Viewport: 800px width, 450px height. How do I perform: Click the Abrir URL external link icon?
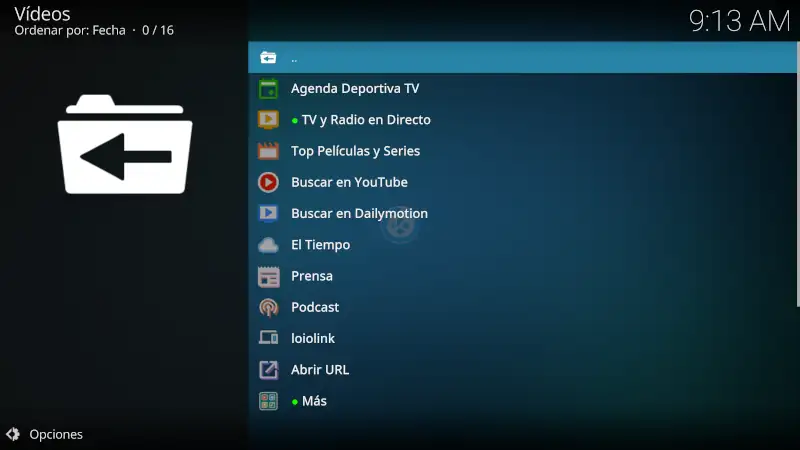coord(268,370)
